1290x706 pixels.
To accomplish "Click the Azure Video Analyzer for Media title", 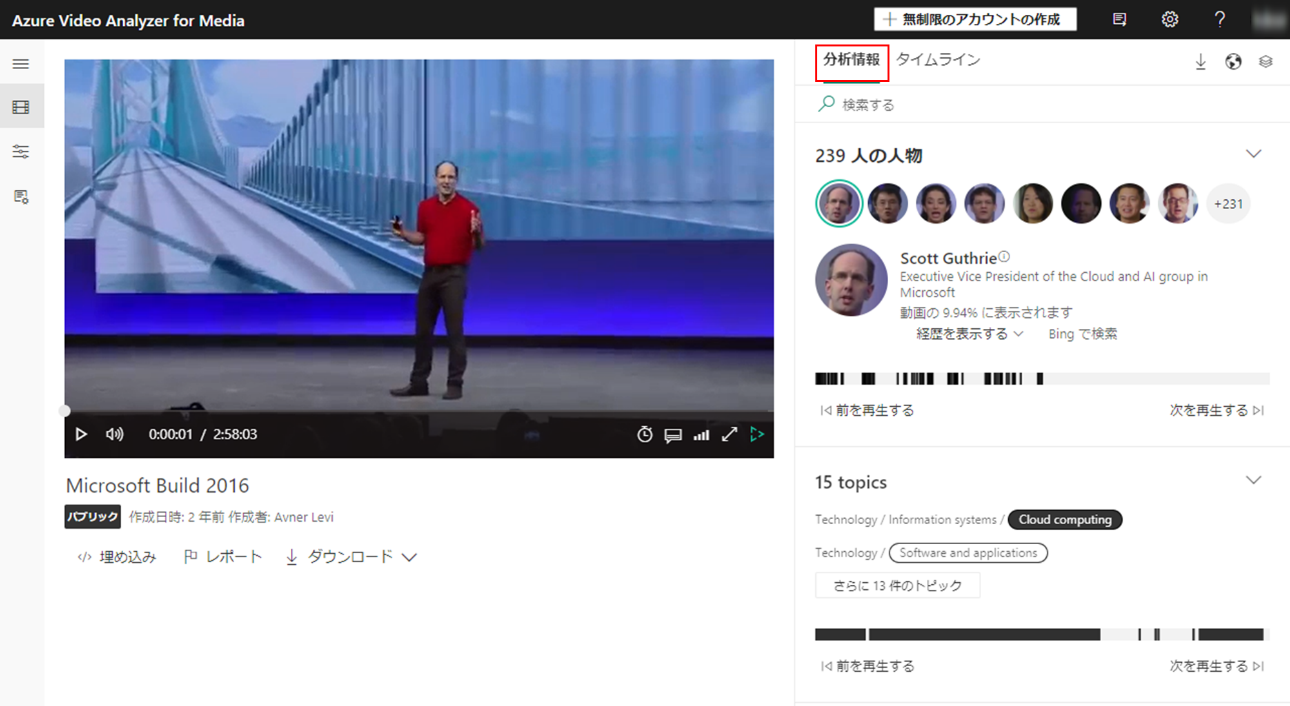I will pos(128,20).
